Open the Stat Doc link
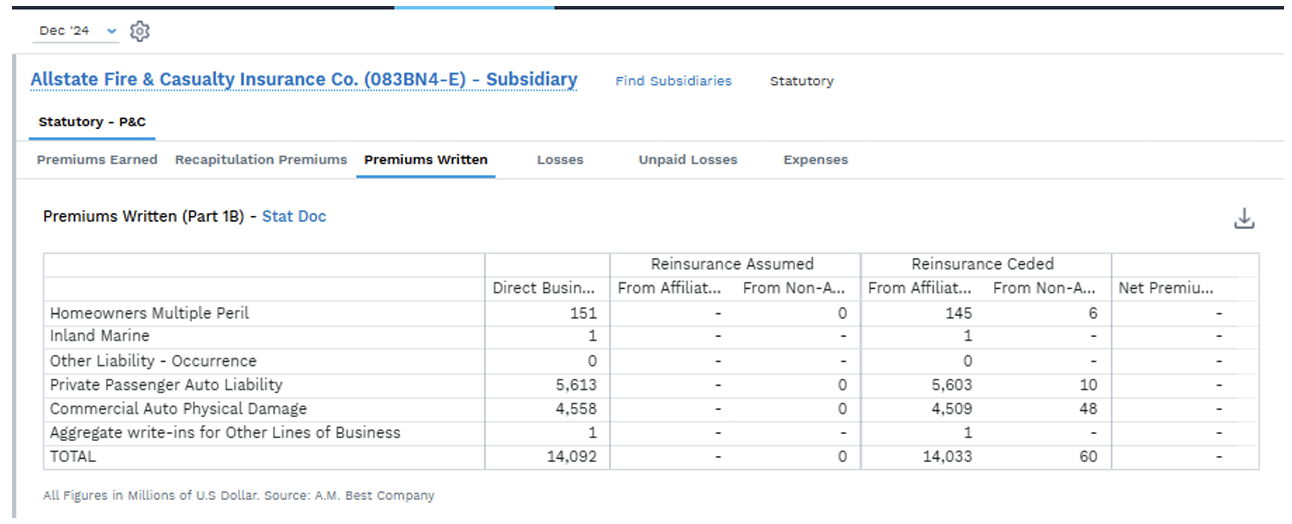 [x=294, y=216]
